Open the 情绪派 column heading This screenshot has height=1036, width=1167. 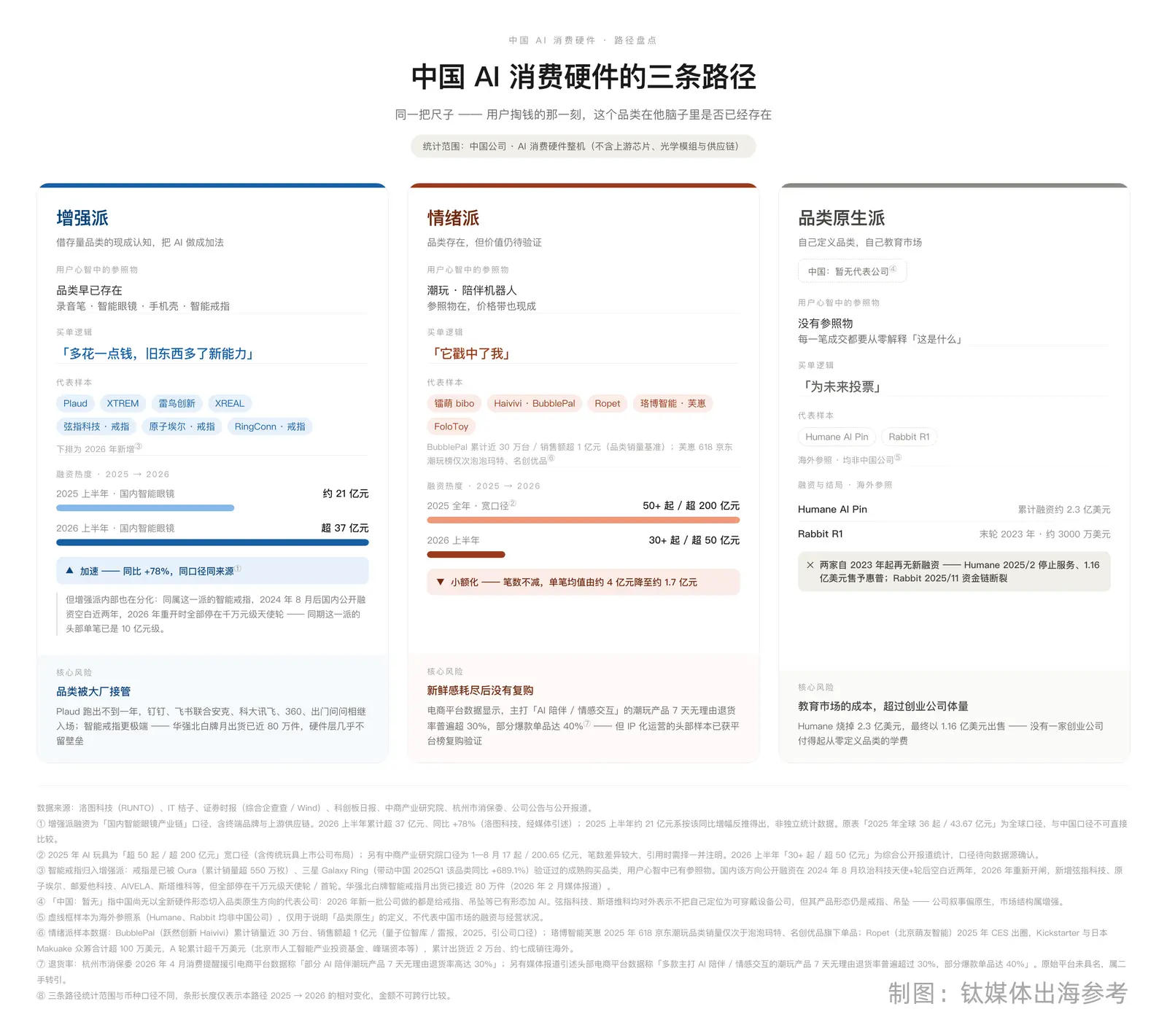[453, 218]
